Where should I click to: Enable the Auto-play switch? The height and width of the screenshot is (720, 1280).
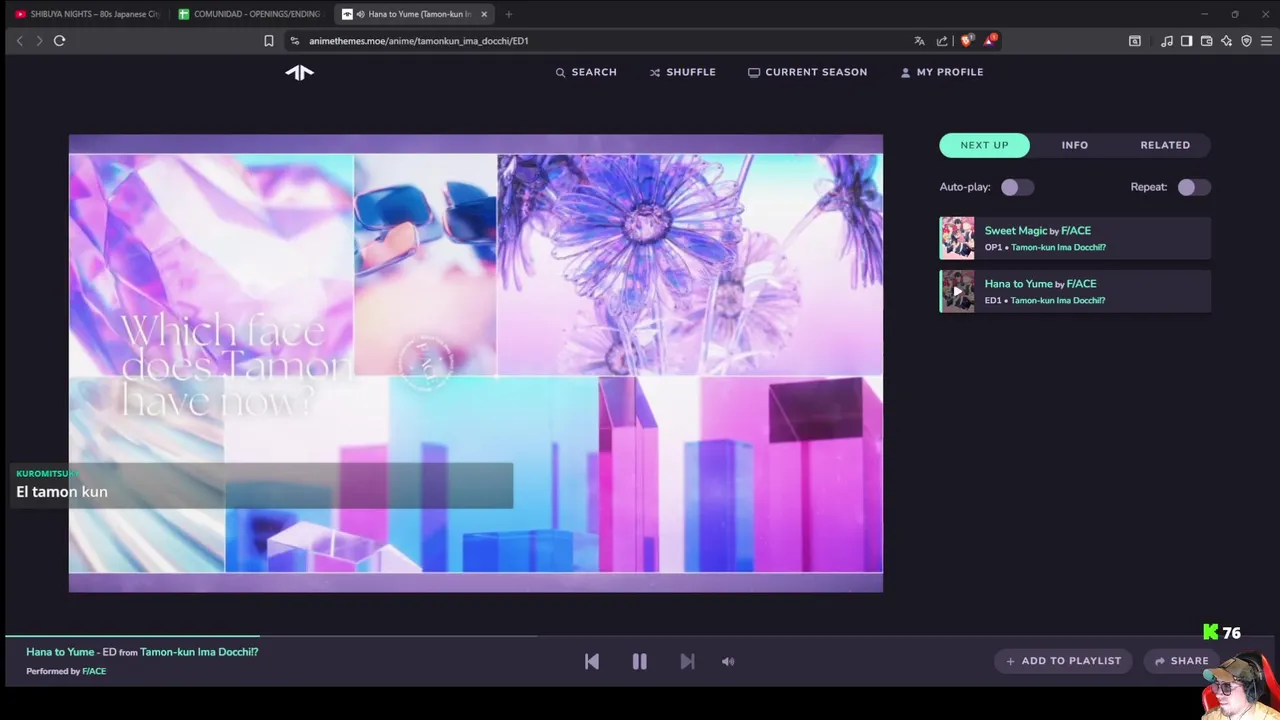1017,187
